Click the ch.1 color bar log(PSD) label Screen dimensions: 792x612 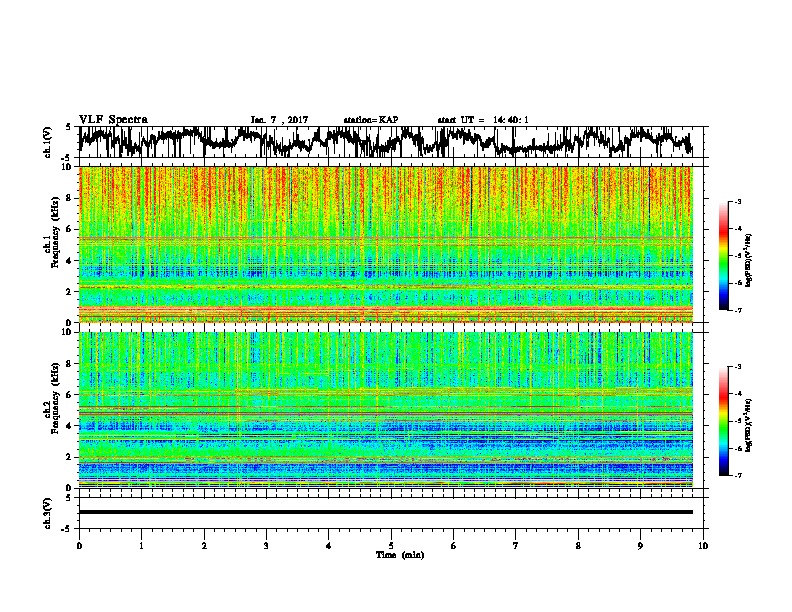coord(748,260)
